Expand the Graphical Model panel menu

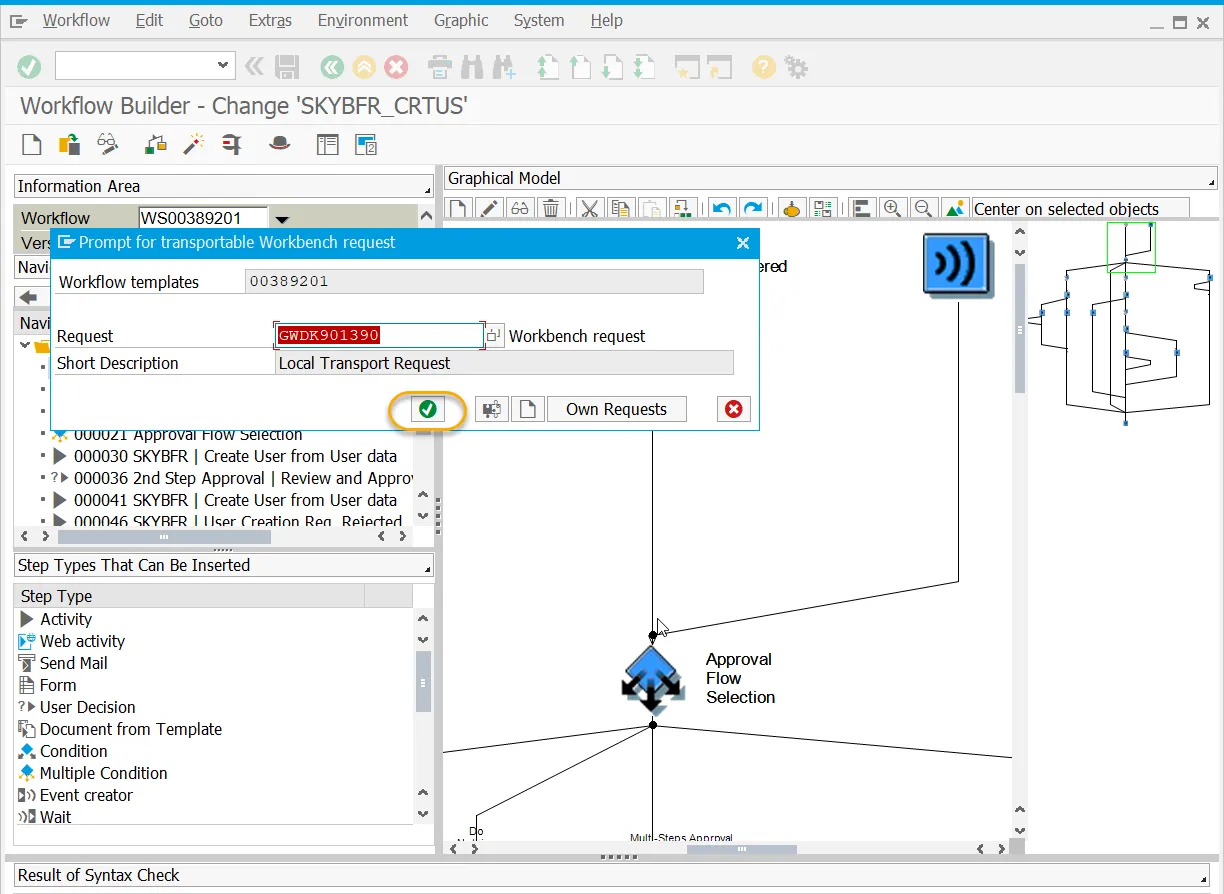1212,180
